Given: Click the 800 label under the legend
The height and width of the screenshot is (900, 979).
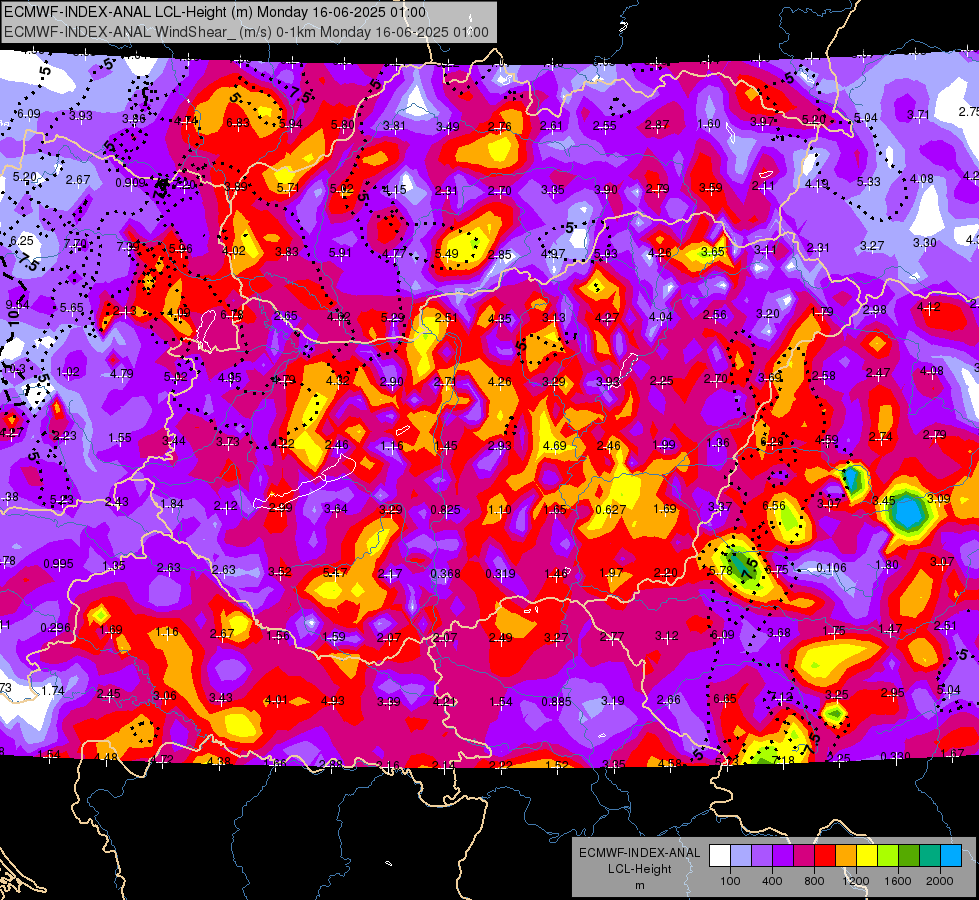Looking at the screenshot, I should (x=814, y=881).
